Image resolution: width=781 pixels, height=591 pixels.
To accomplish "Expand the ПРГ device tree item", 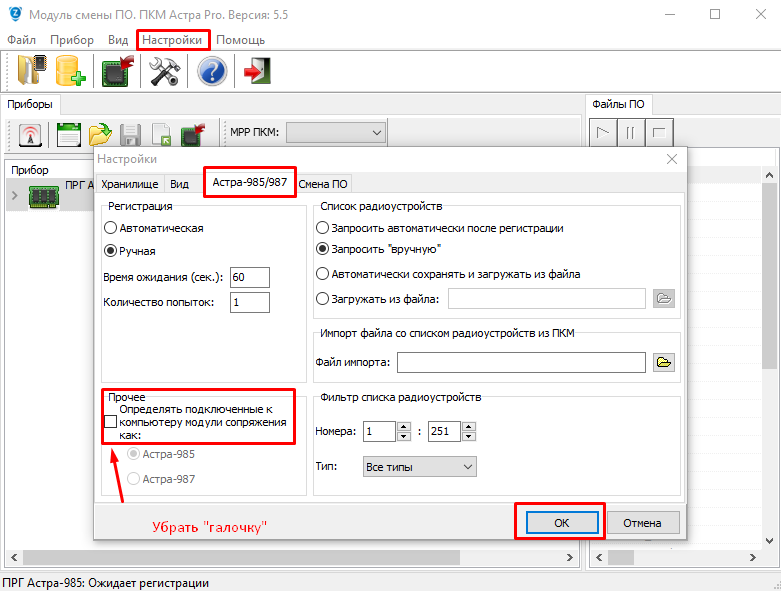I will (14, 195).
